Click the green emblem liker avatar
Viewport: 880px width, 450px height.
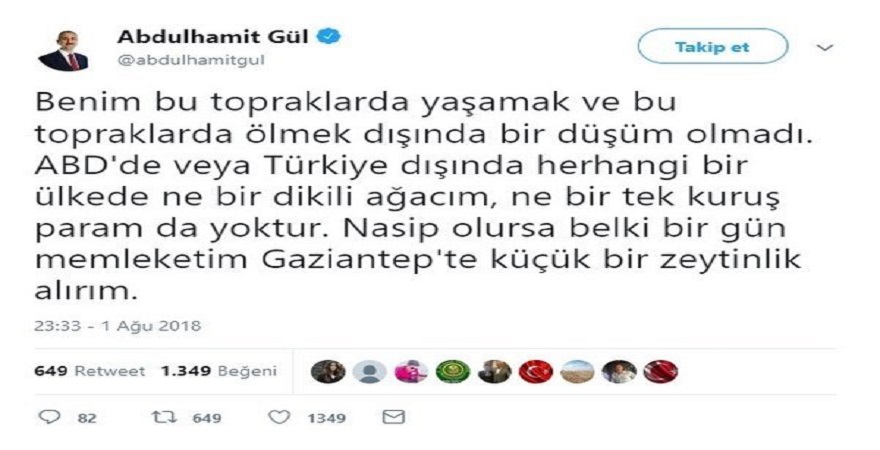(x=453, y=371)
